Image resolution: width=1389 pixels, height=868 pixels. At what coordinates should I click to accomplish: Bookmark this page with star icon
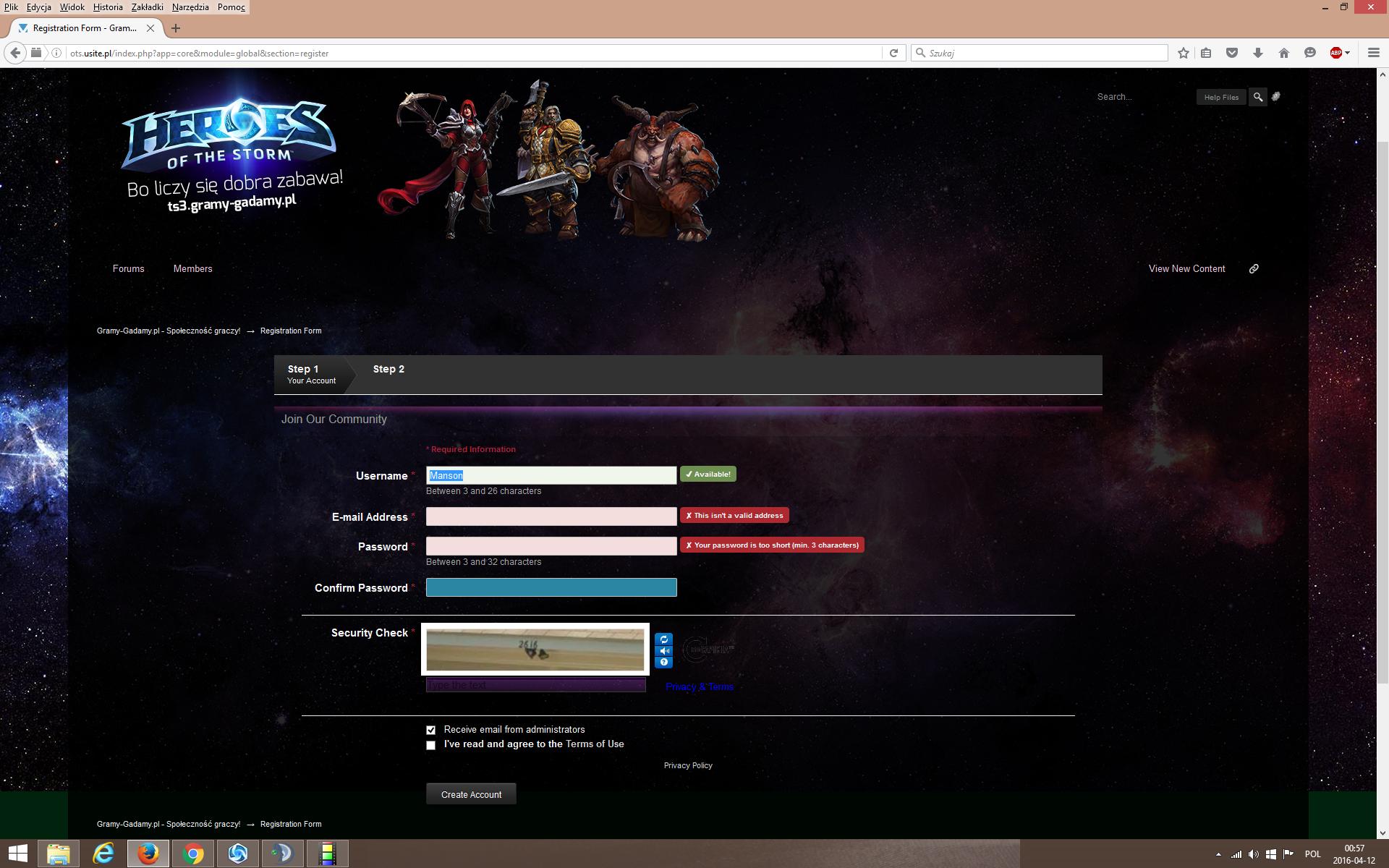pyautogui.click(x=1184, y=53)
